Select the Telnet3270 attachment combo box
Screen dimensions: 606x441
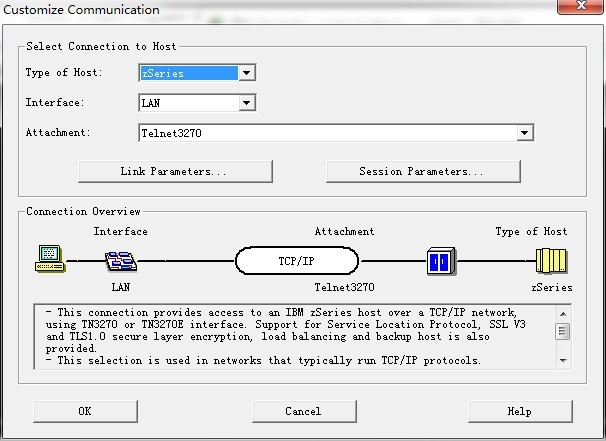[336, 133]
